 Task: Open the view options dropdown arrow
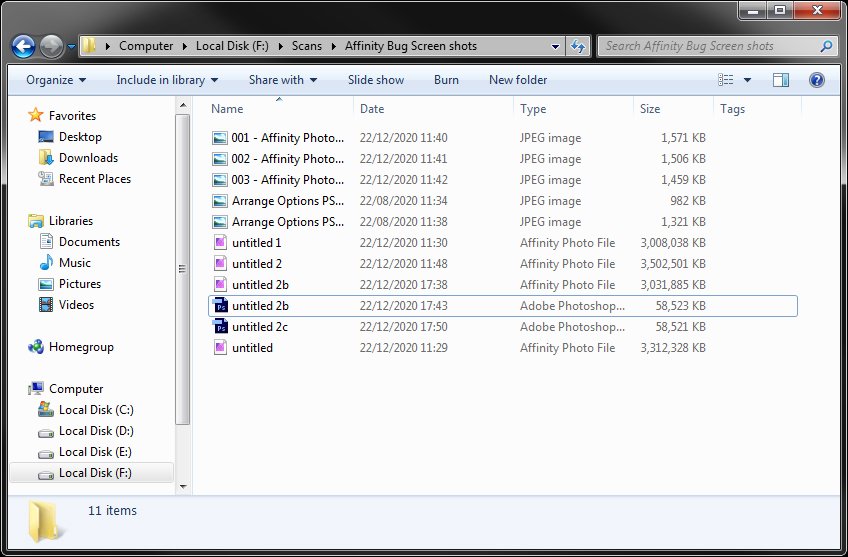(747, 80)
